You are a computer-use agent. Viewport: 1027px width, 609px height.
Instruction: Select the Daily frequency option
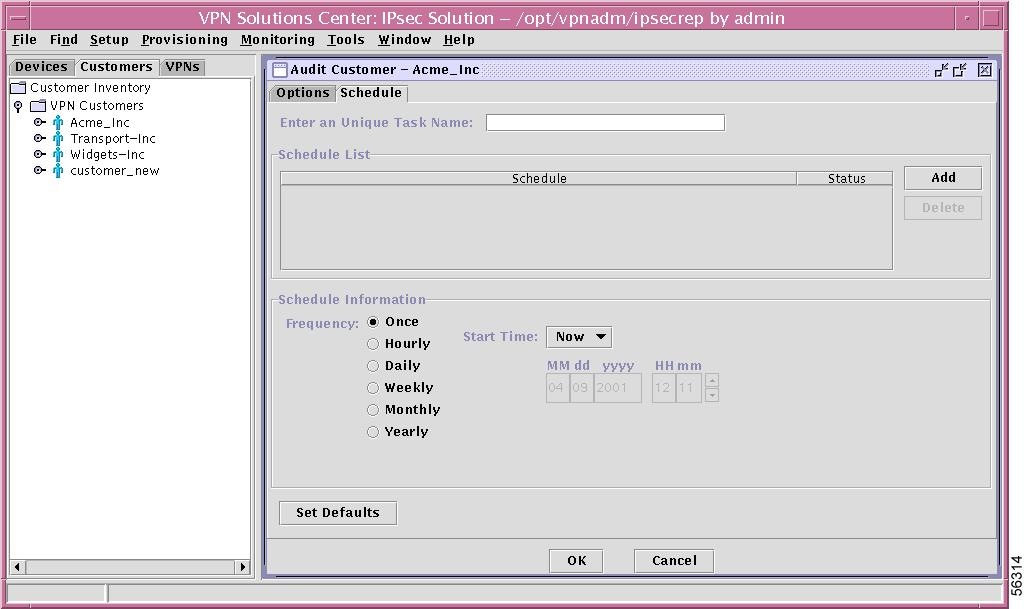pos(373,366)
